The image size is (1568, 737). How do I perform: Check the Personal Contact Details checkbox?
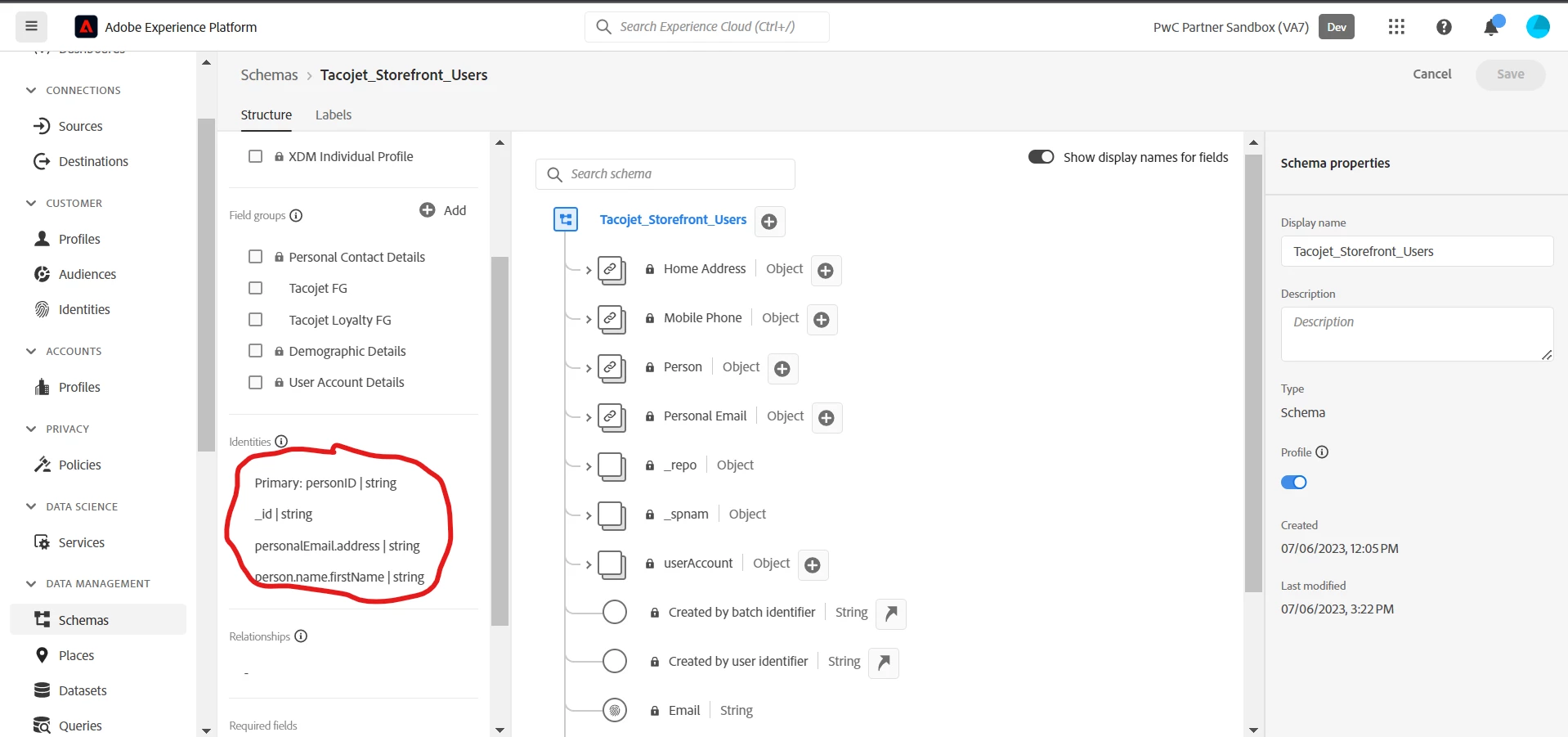256,257
